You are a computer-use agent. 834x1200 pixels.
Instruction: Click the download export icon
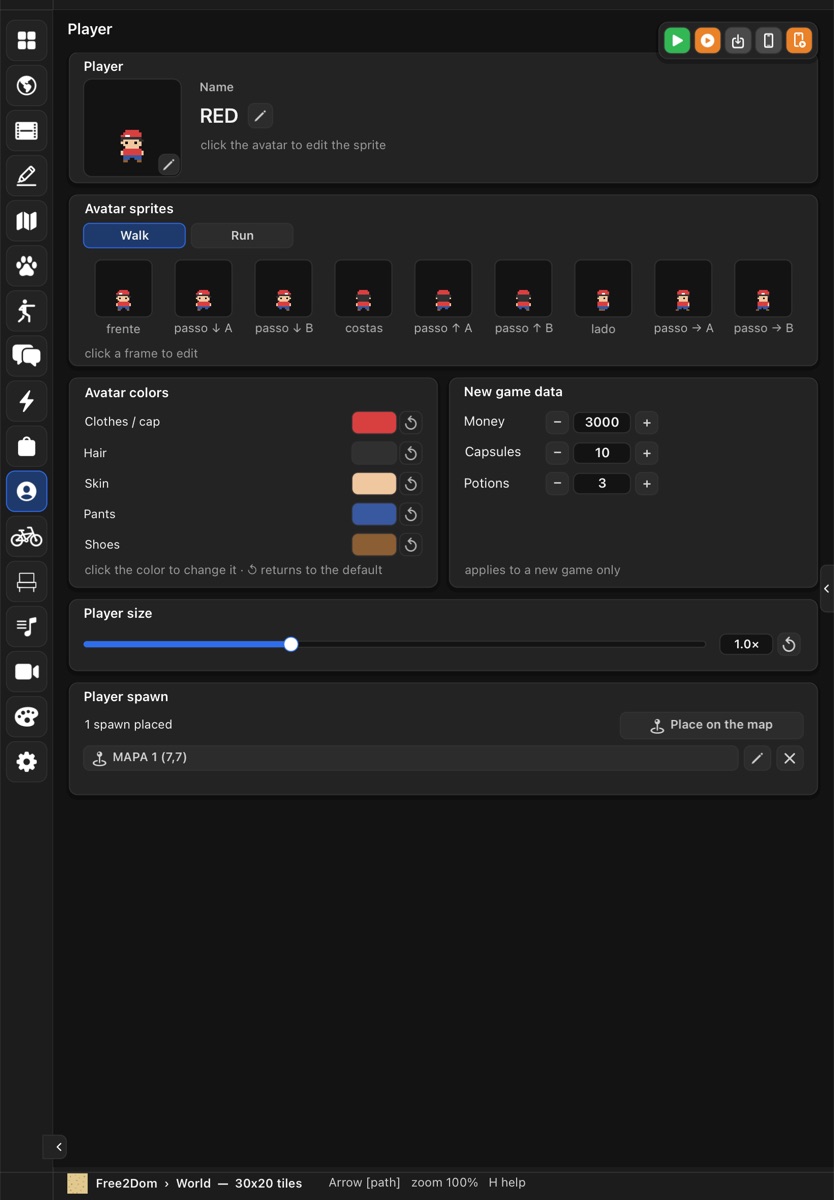coord(738,40)
